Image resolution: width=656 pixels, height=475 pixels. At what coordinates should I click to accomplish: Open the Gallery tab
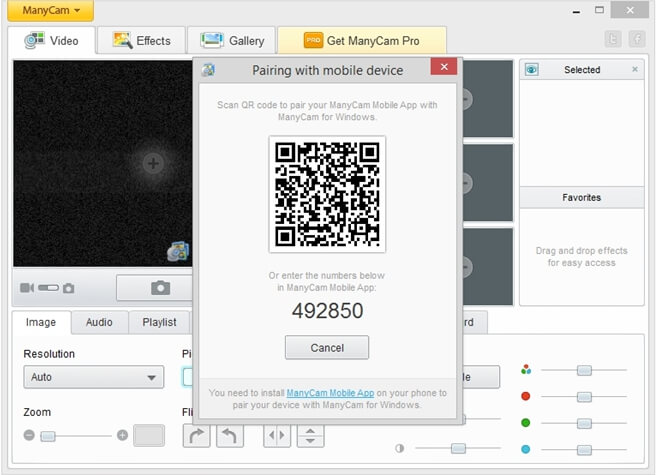[x=232, y=41]
